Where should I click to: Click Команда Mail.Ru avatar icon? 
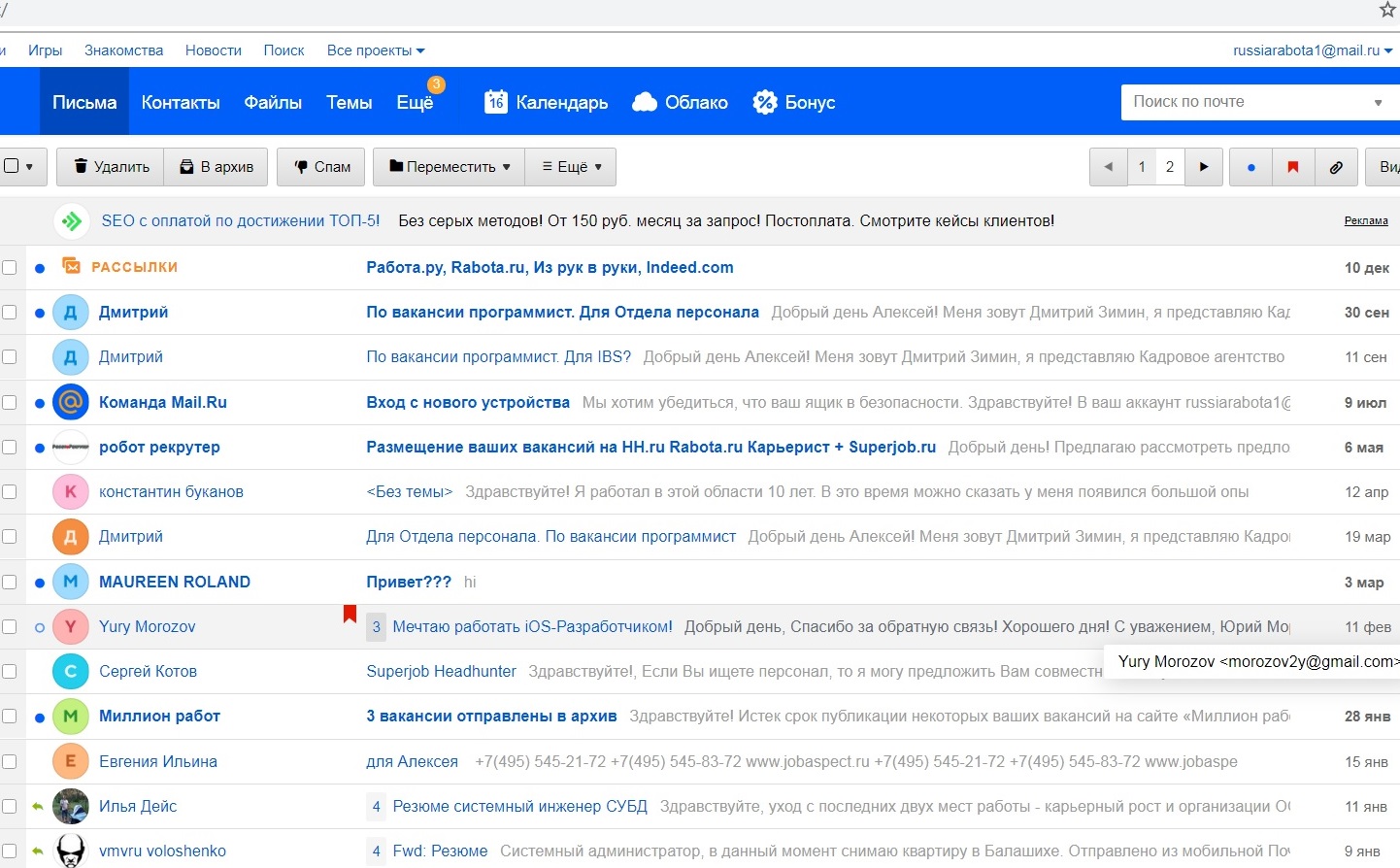tap(70, 402)
